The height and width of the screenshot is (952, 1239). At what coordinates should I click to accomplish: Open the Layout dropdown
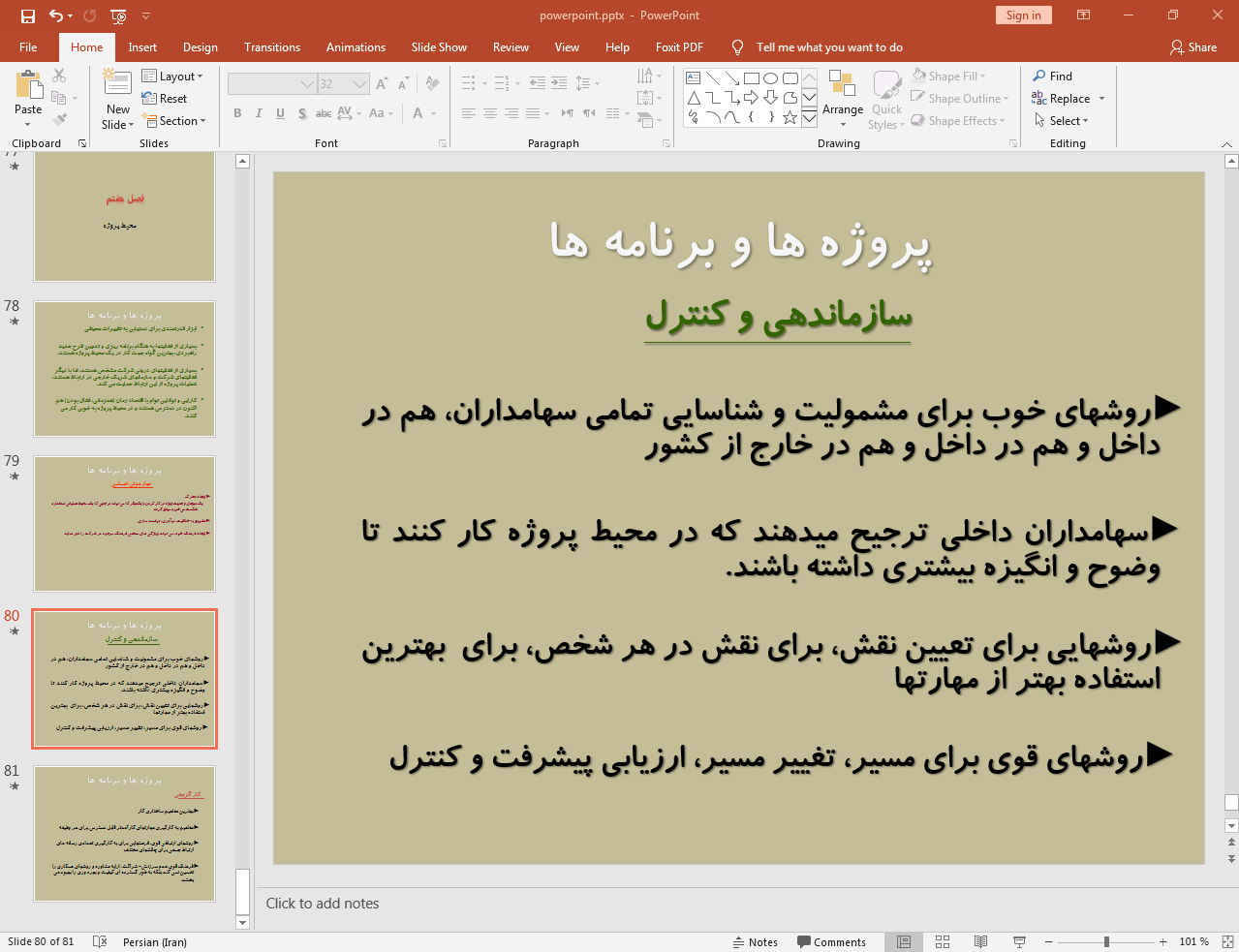pyautogui.click(x=172, y=76)
